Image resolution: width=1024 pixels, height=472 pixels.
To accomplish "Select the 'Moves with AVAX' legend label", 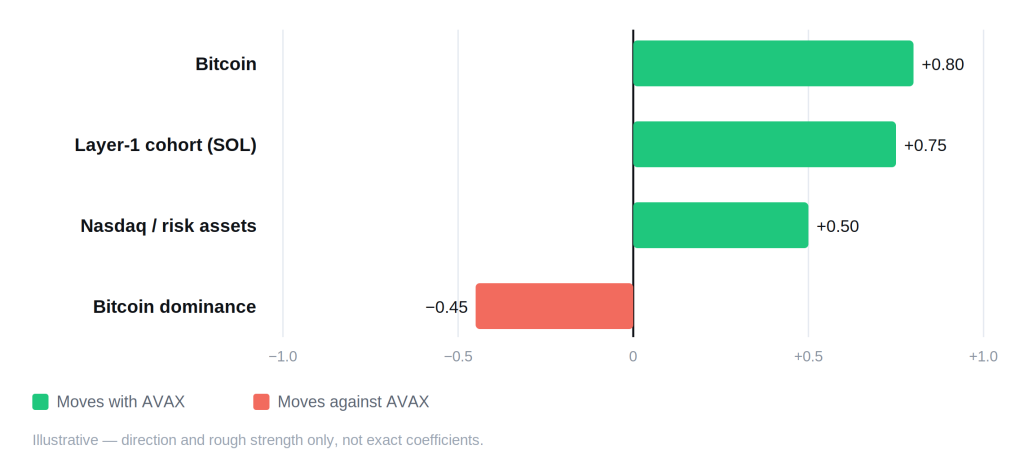I will [121, 402].
